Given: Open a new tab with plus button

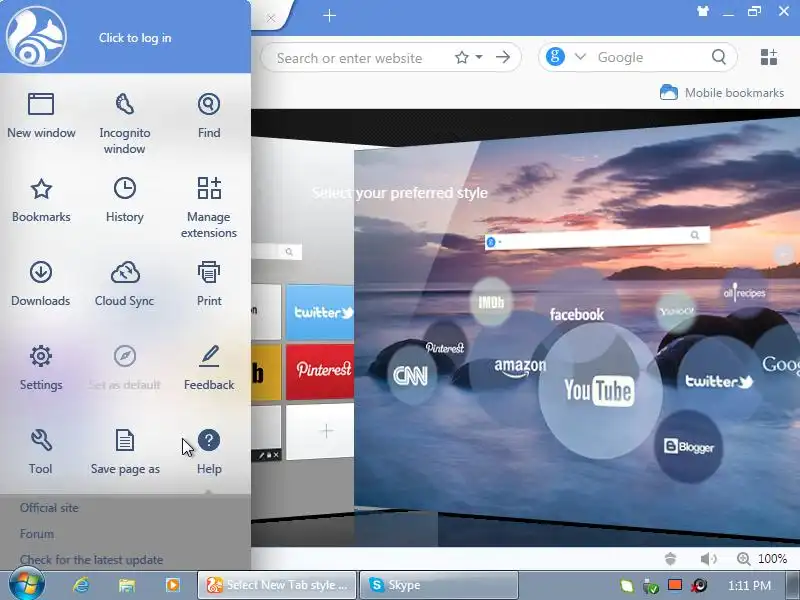Looking at the screenshot, I should 330,16.
